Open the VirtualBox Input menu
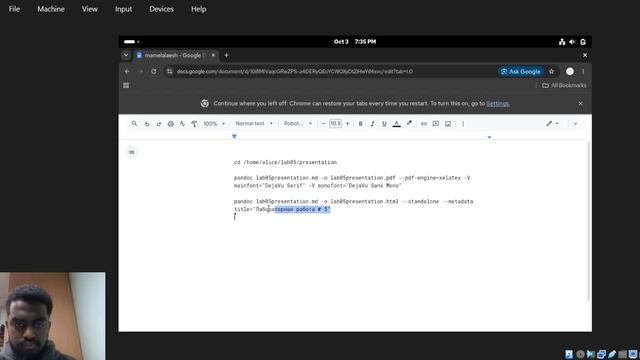Image resolution: width=640 pixels, height=360 pixels. (123, 9)
